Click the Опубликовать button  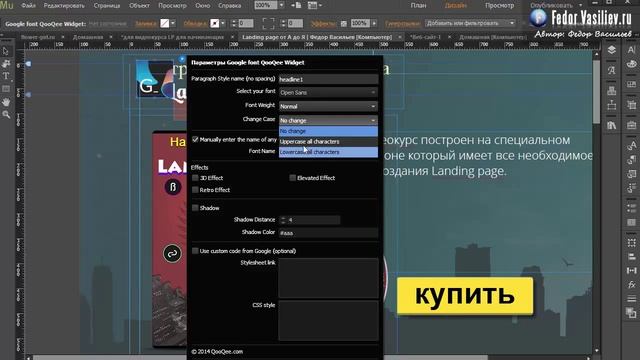tap(551, 5)
